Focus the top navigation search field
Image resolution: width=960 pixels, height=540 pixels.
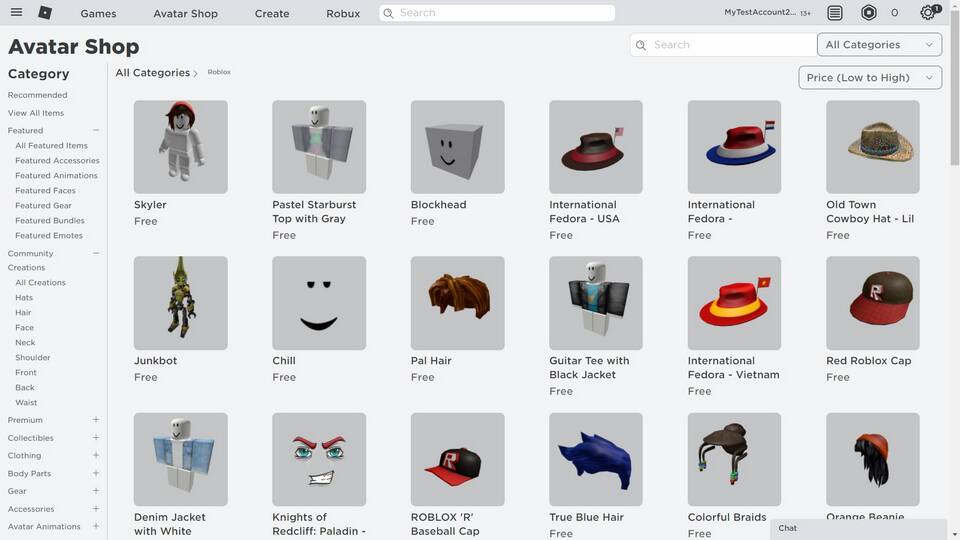(x=497, y=13)
